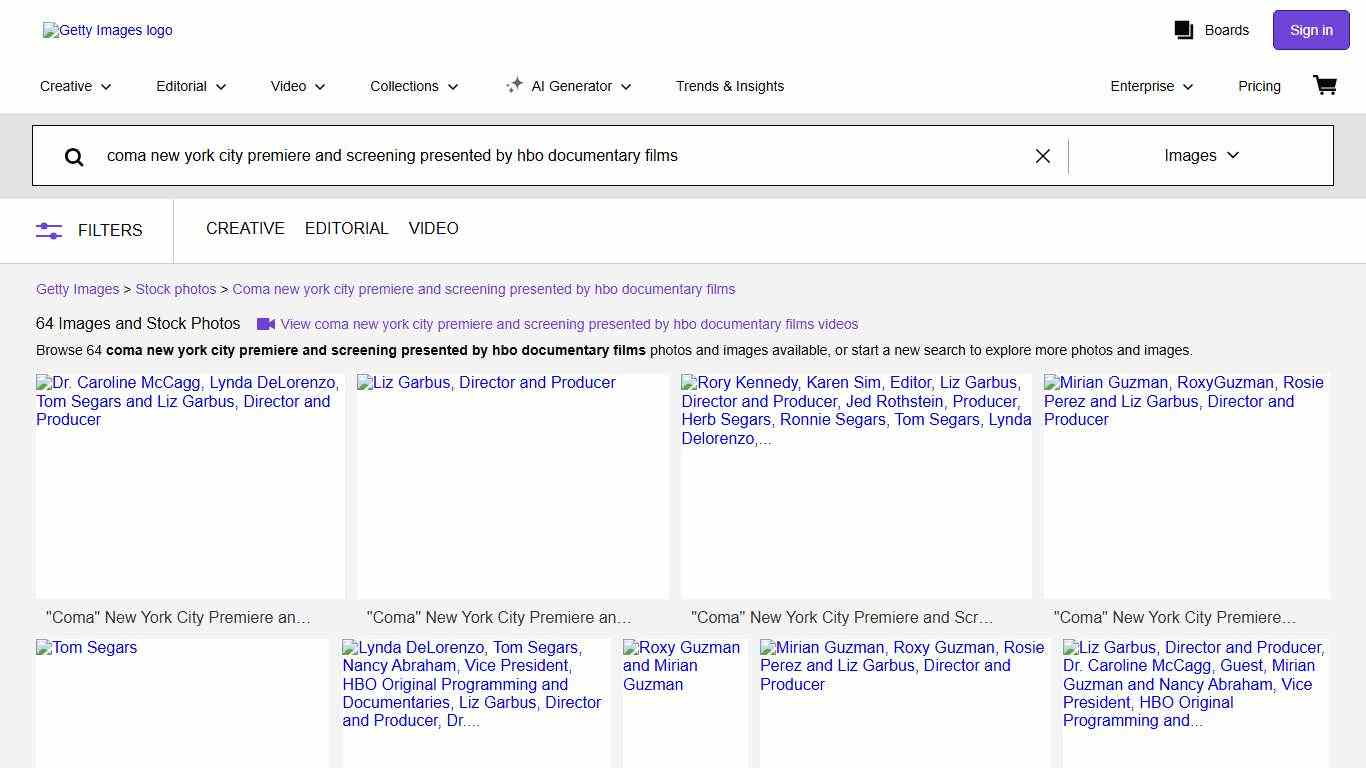The image size is (1366, 768).
Task: Follow the Stock photos breadcrumb link
Action: [176, 289]
